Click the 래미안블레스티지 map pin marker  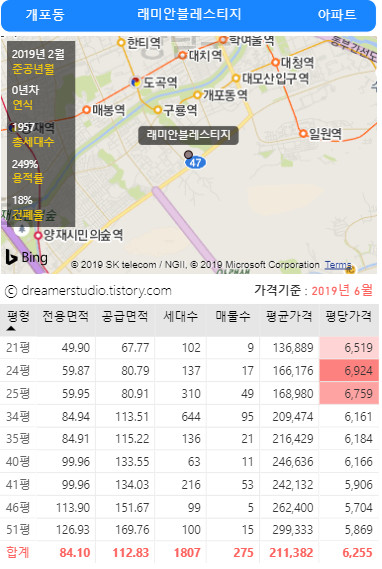click(188, 155)
